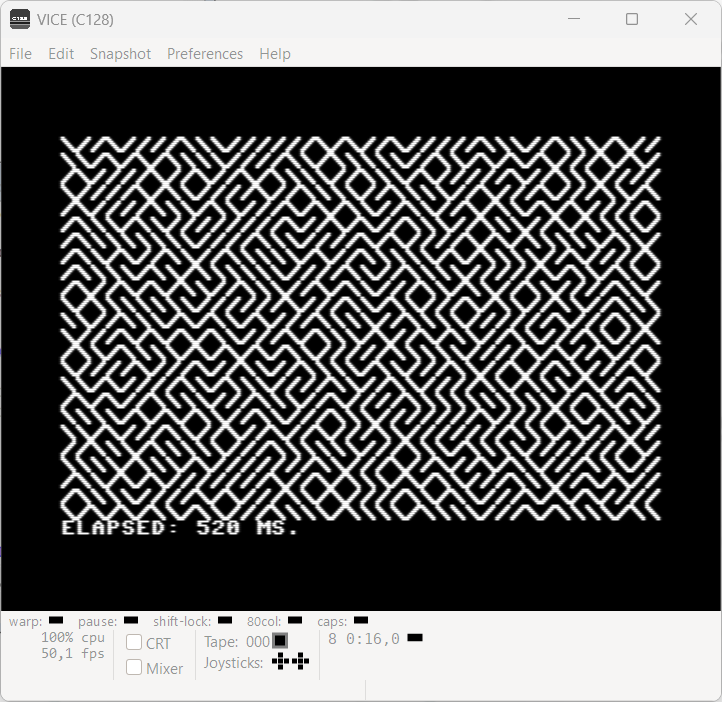Open the File menu
Screen dimensions: 722x702
20,54
